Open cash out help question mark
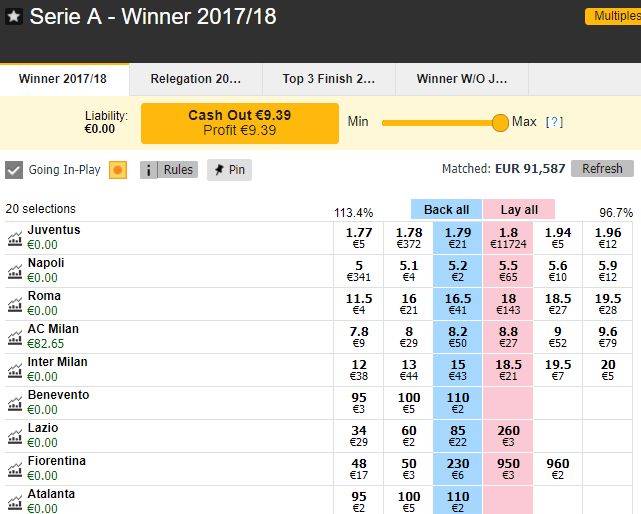Screen dimensions: 641x514 [554, 122]
